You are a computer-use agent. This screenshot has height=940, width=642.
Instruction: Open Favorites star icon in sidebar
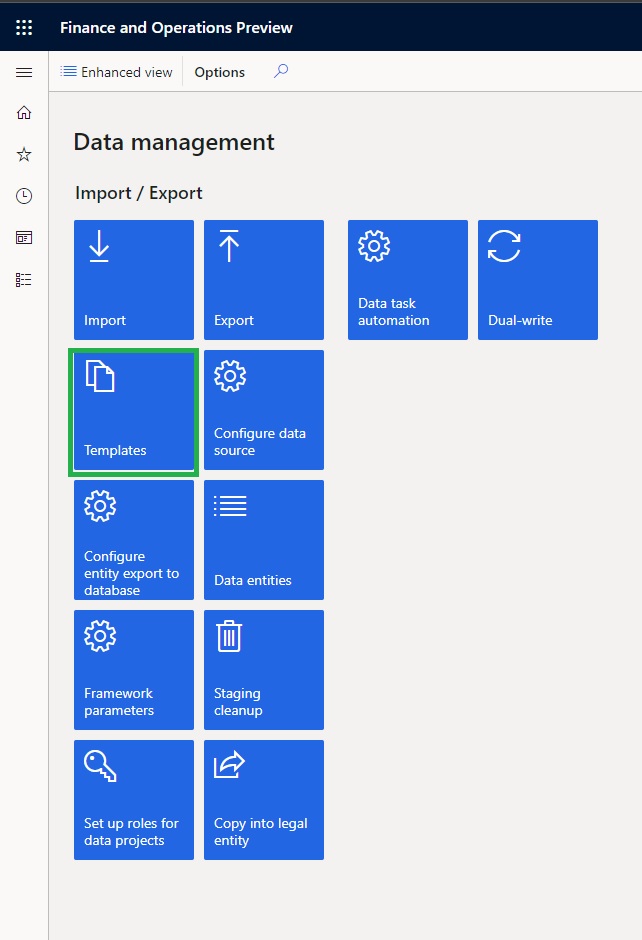point(24,155)
